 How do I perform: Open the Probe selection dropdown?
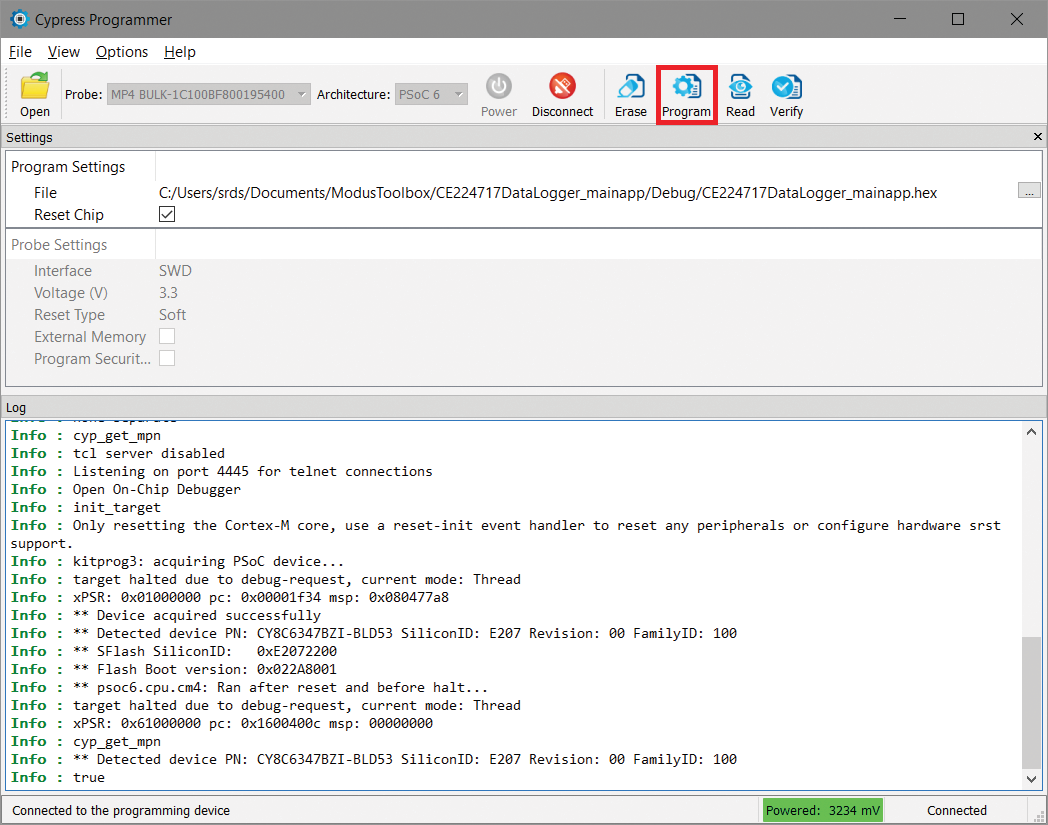coord(208,95)
